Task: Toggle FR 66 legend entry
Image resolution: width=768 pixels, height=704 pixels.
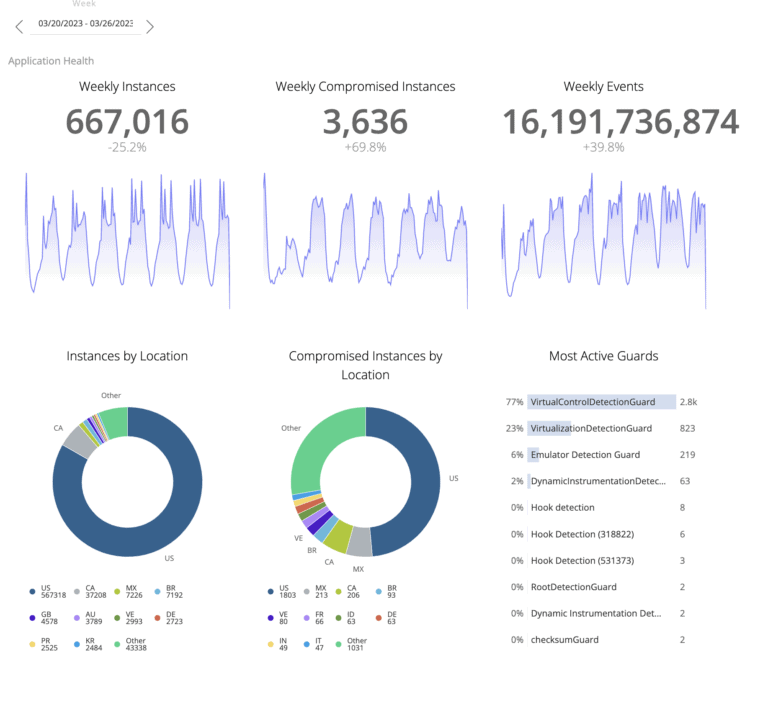Action: click(x=314, y=618)
